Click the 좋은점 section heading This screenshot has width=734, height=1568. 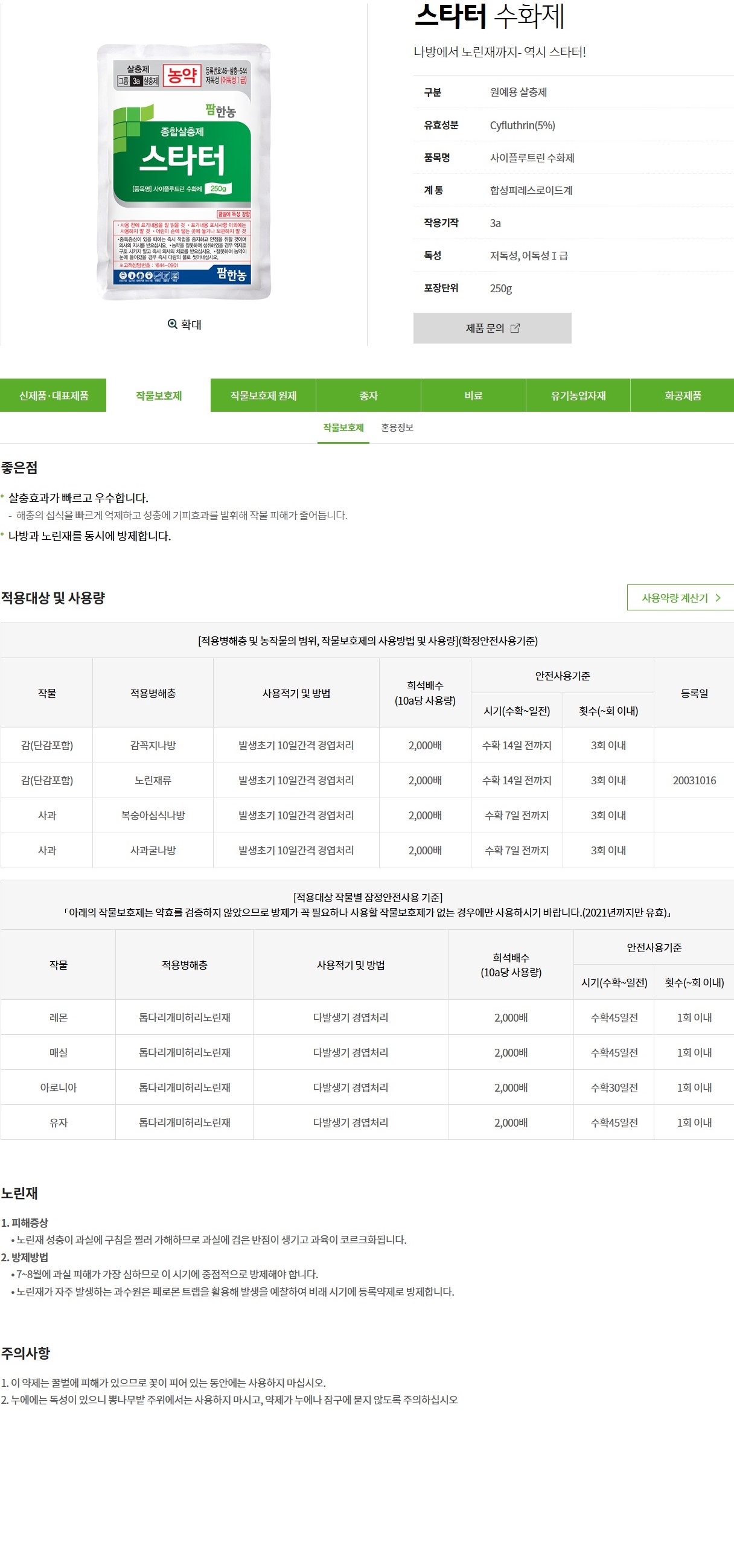coord(19,467)
